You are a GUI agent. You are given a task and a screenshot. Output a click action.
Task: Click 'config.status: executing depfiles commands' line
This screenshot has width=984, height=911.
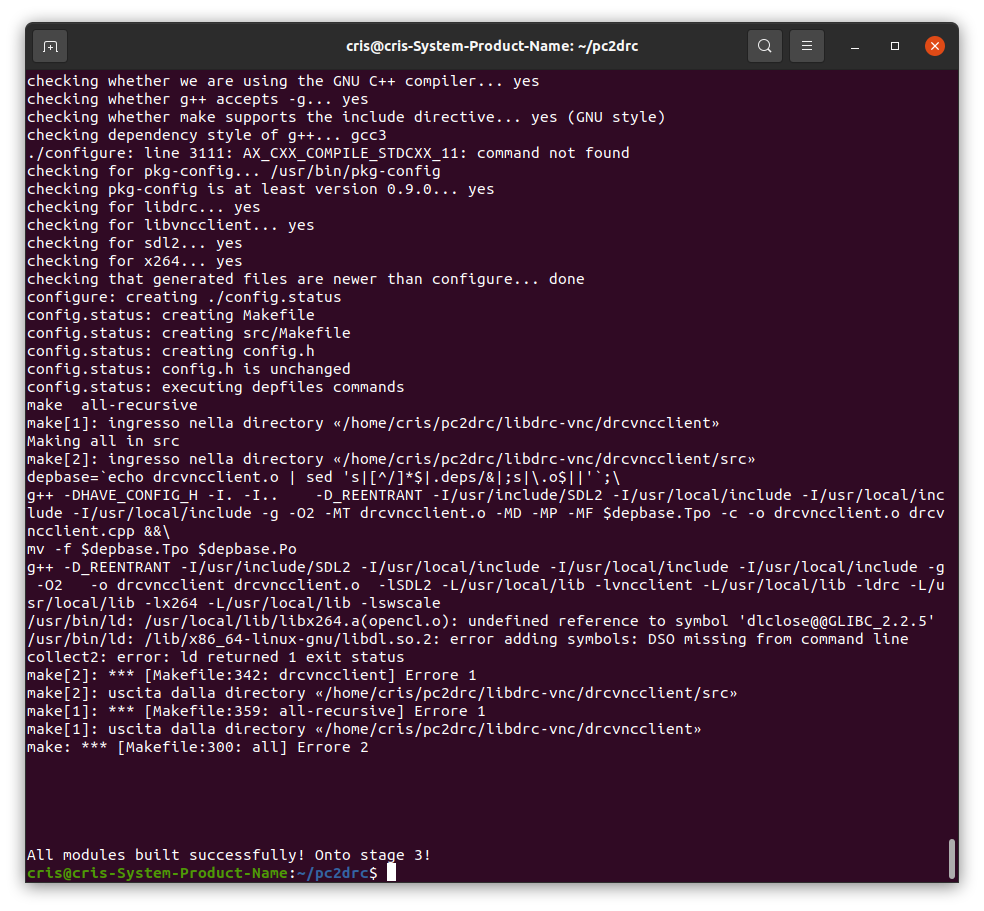pos(215,387)
